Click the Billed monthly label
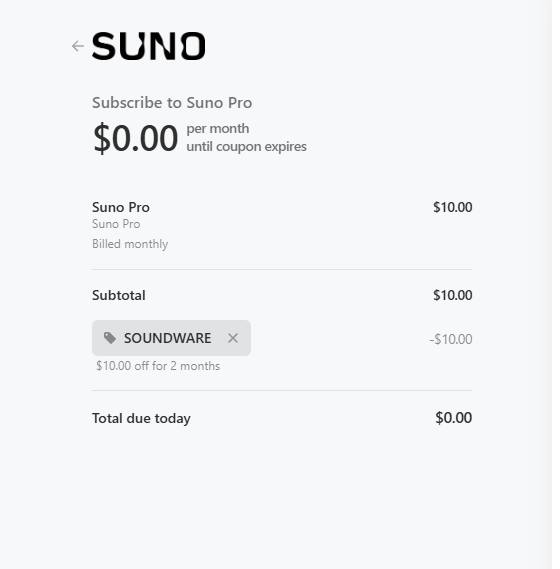This screenshot has height=569, width=560. (130, 244)
